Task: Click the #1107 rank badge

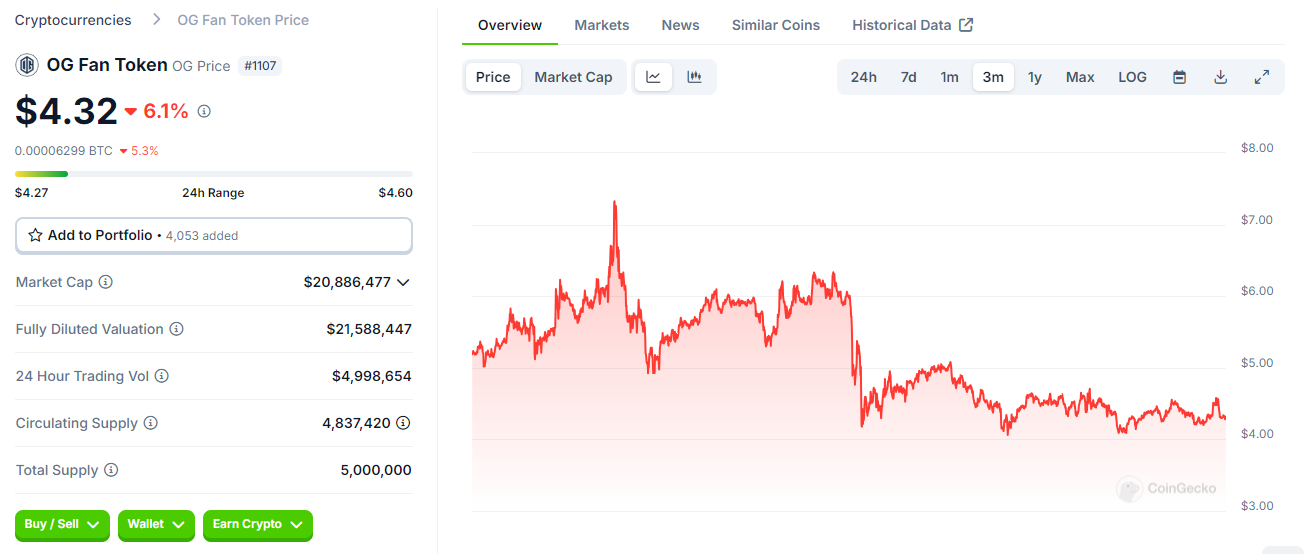Action: pyautogui.click(x=260, y=66)
